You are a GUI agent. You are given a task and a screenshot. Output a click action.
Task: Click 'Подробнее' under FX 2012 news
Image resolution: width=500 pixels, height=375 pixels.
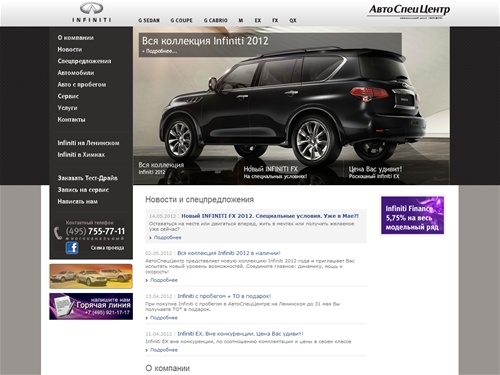[167, 238]
